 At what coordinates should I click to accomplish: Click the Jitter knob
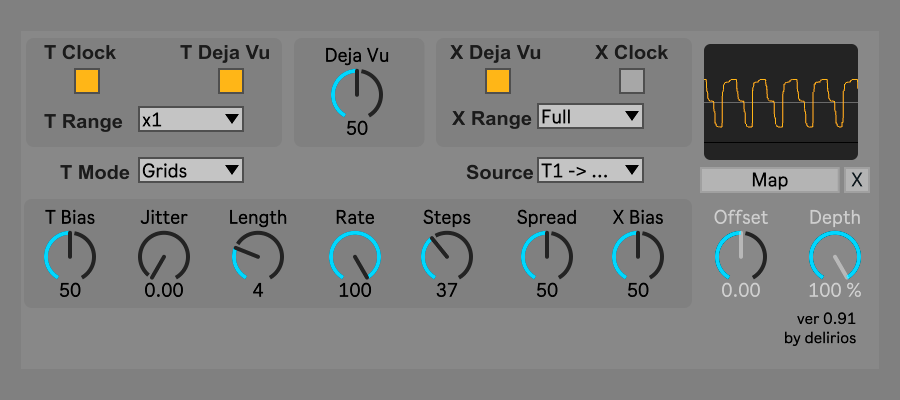(x=163, y=256)
